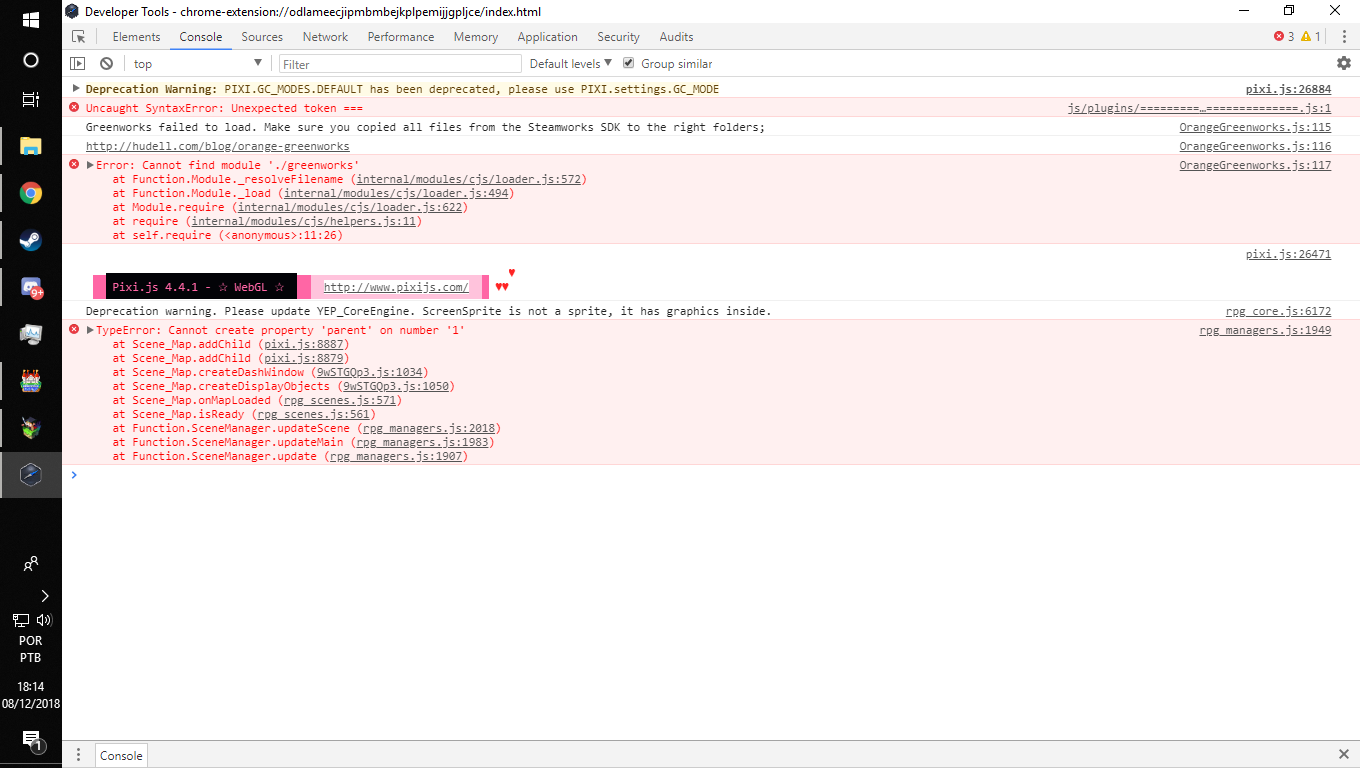Open the JavaScript context dropdown 'top'

pos(198,63)
